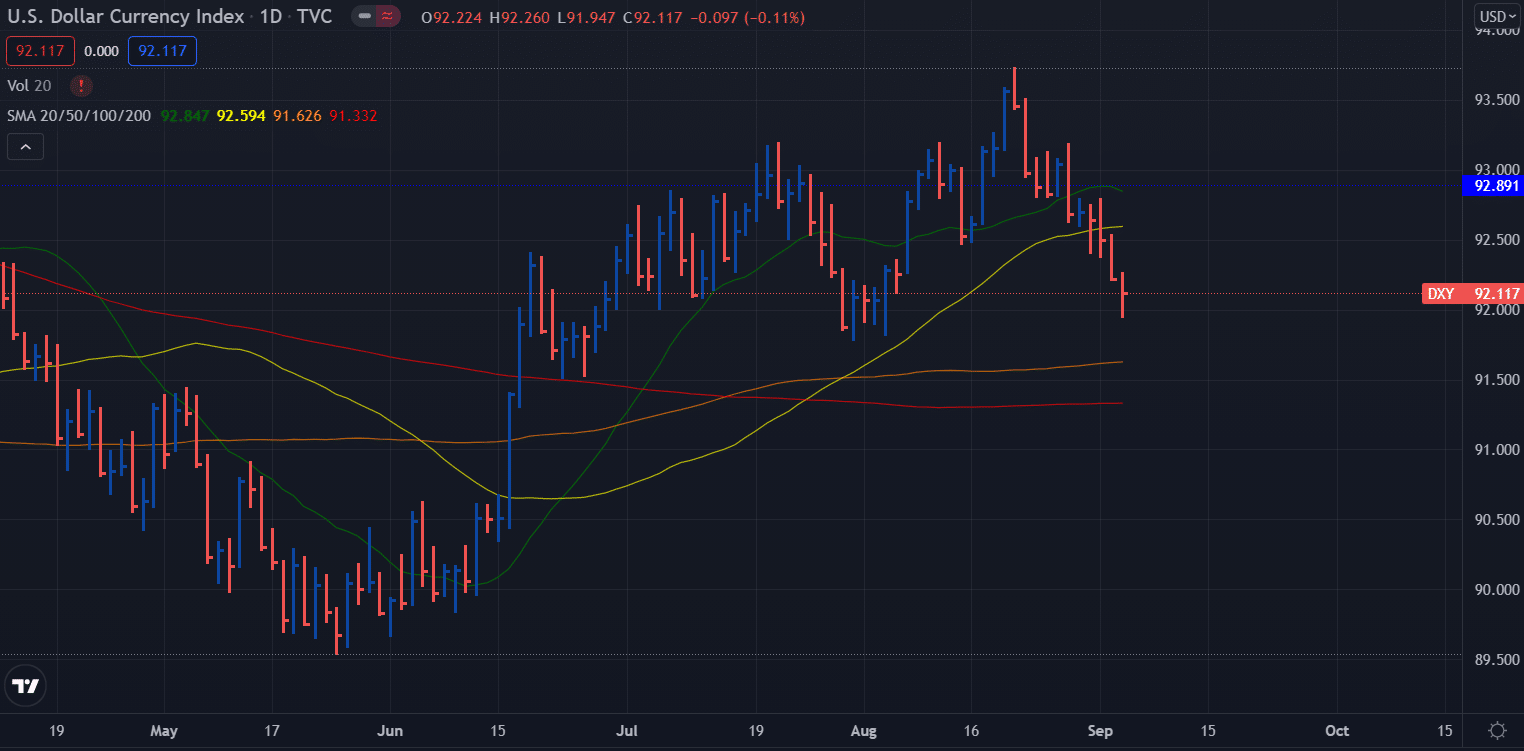The height and width of the screenshot is (751, 1524).
Task: Click the red sell price 92.117 button
Action: pos(40,51)
